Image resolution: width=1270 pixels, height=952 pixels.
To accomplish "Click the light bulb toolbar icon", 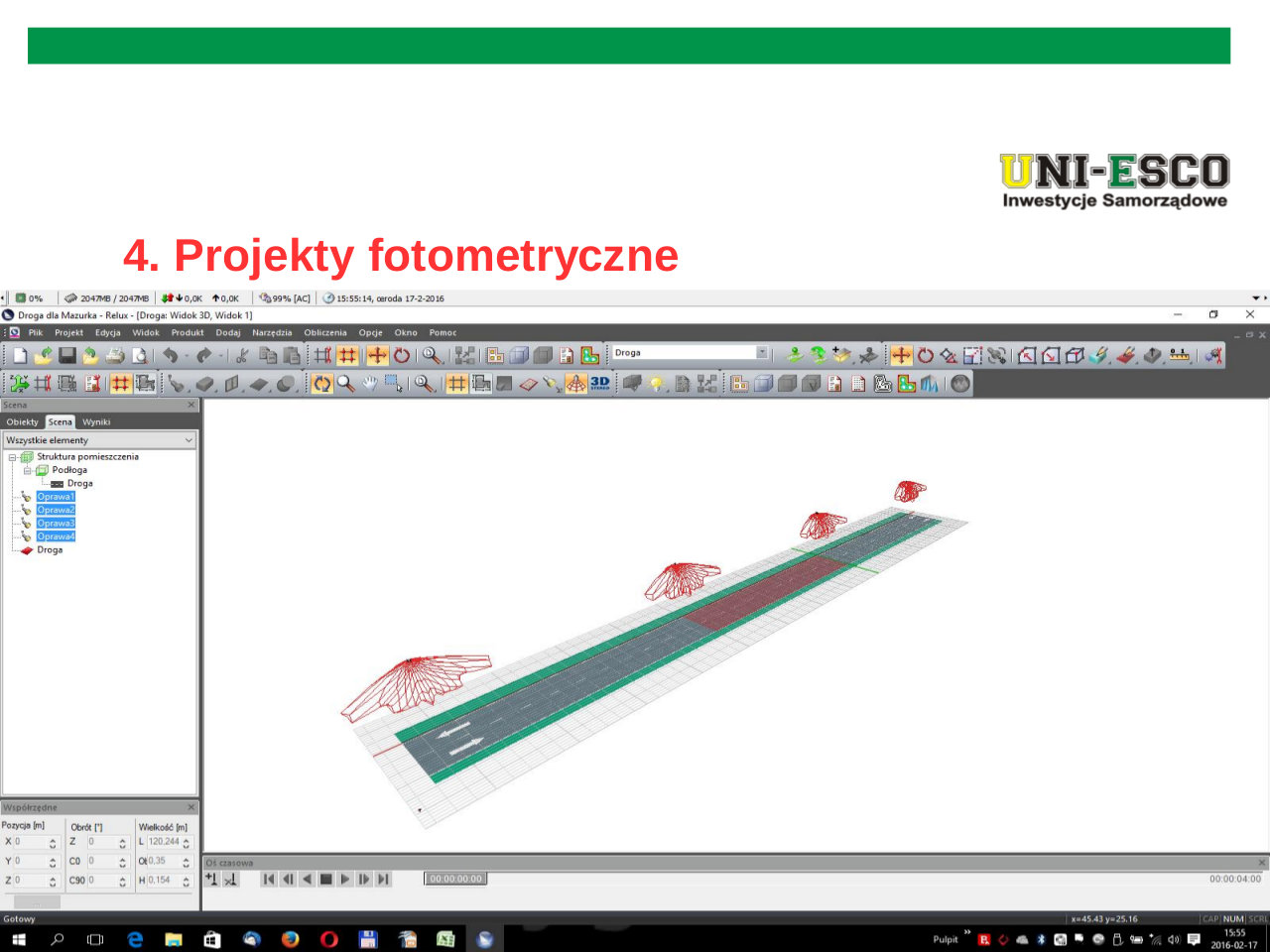I will coord(657,384).
